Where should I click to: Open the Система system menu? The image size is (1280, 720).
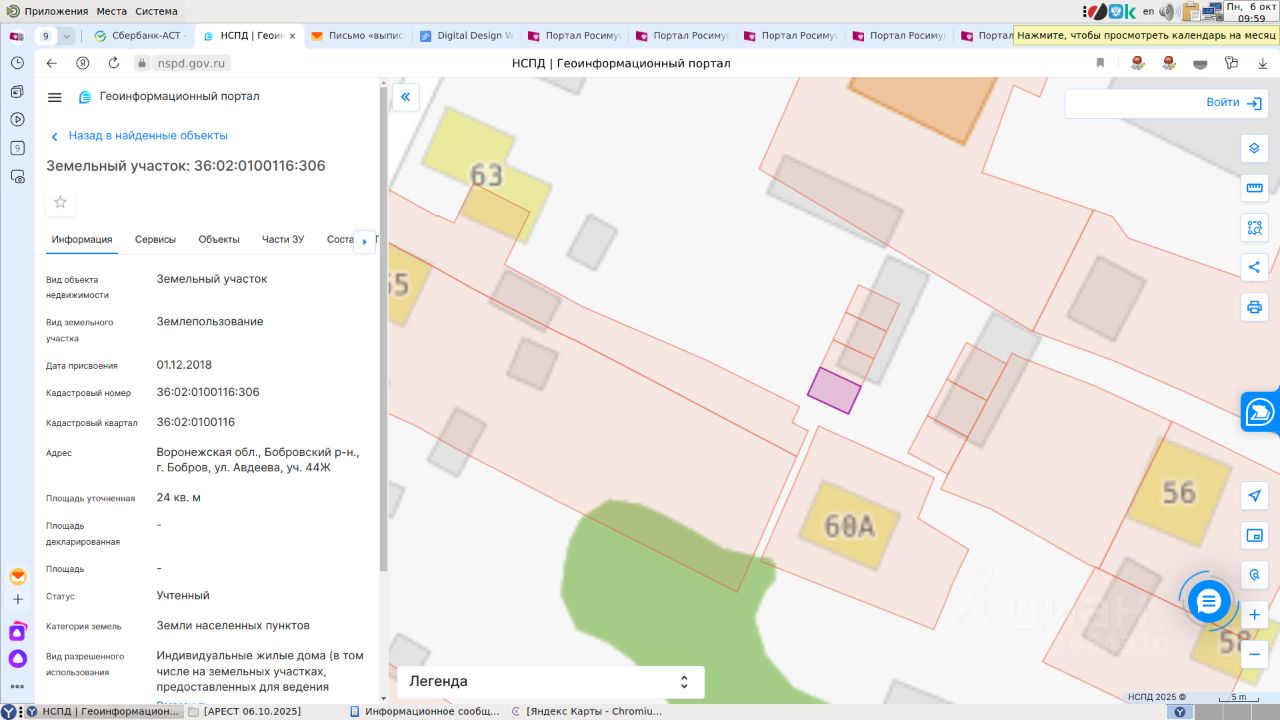pyautogui.click(x=156, y=11)
